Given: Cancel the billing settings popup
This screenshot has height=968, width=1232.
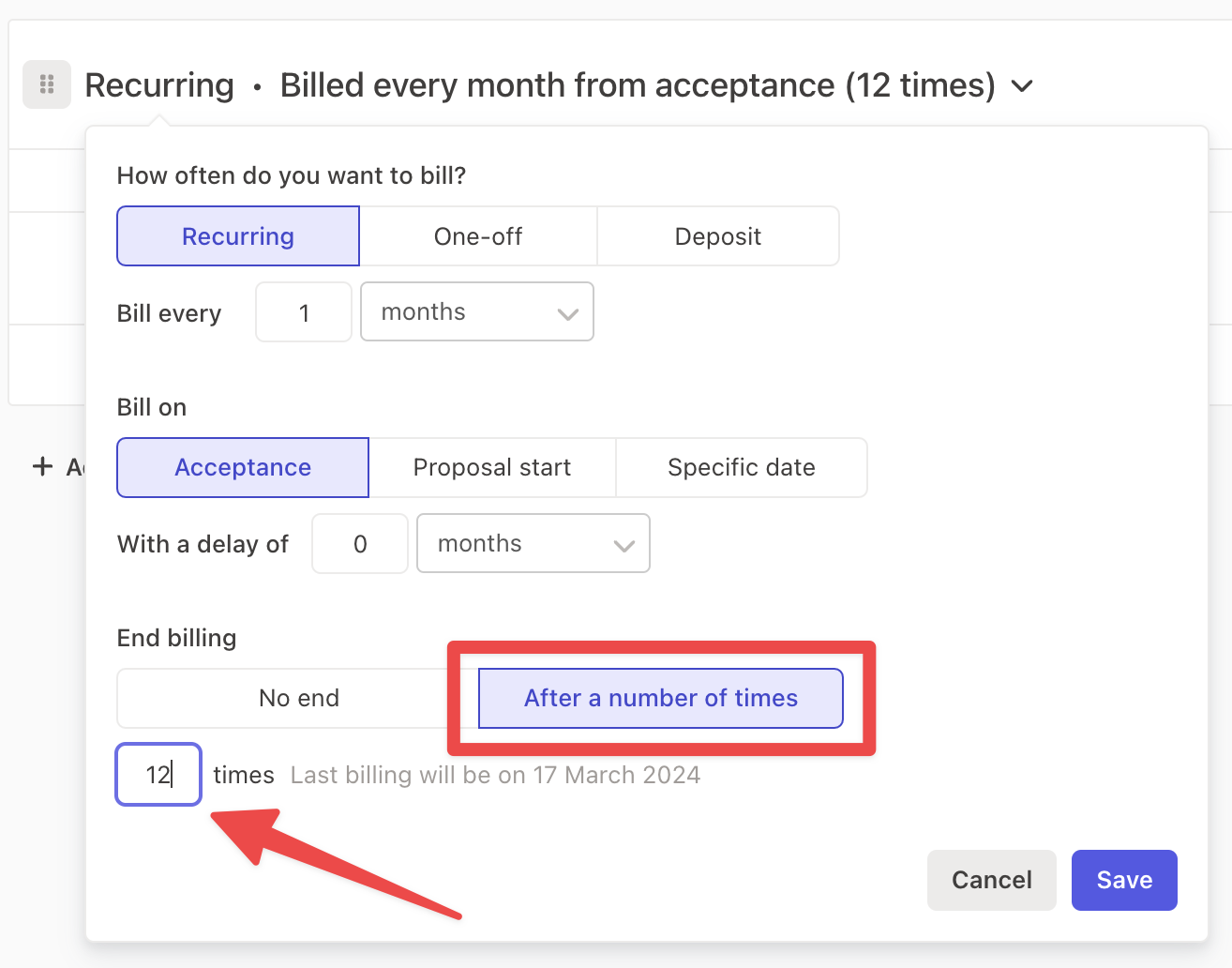Looking at the screenshot, I should pos(992,880).
